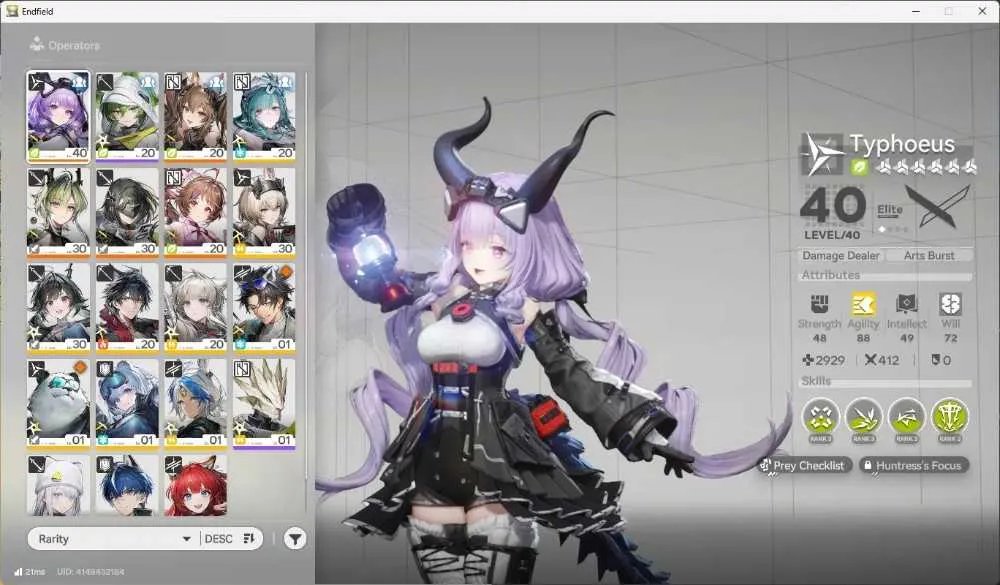Toggle DESC sort order
Image resolution: width=1000 pixels, height=585 pixels.
pos(230,539)
